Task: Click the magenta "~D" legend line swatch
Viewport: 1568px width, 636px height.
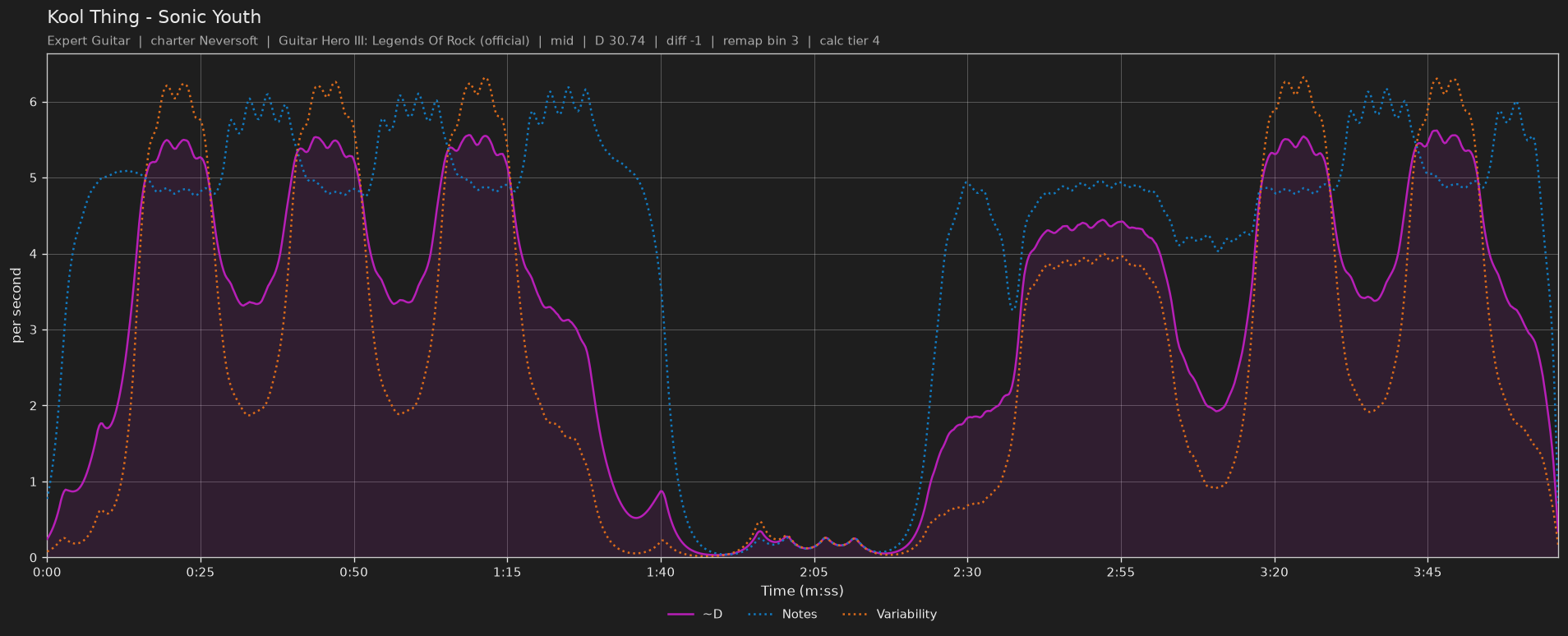Action: click(x=681, y=615)
